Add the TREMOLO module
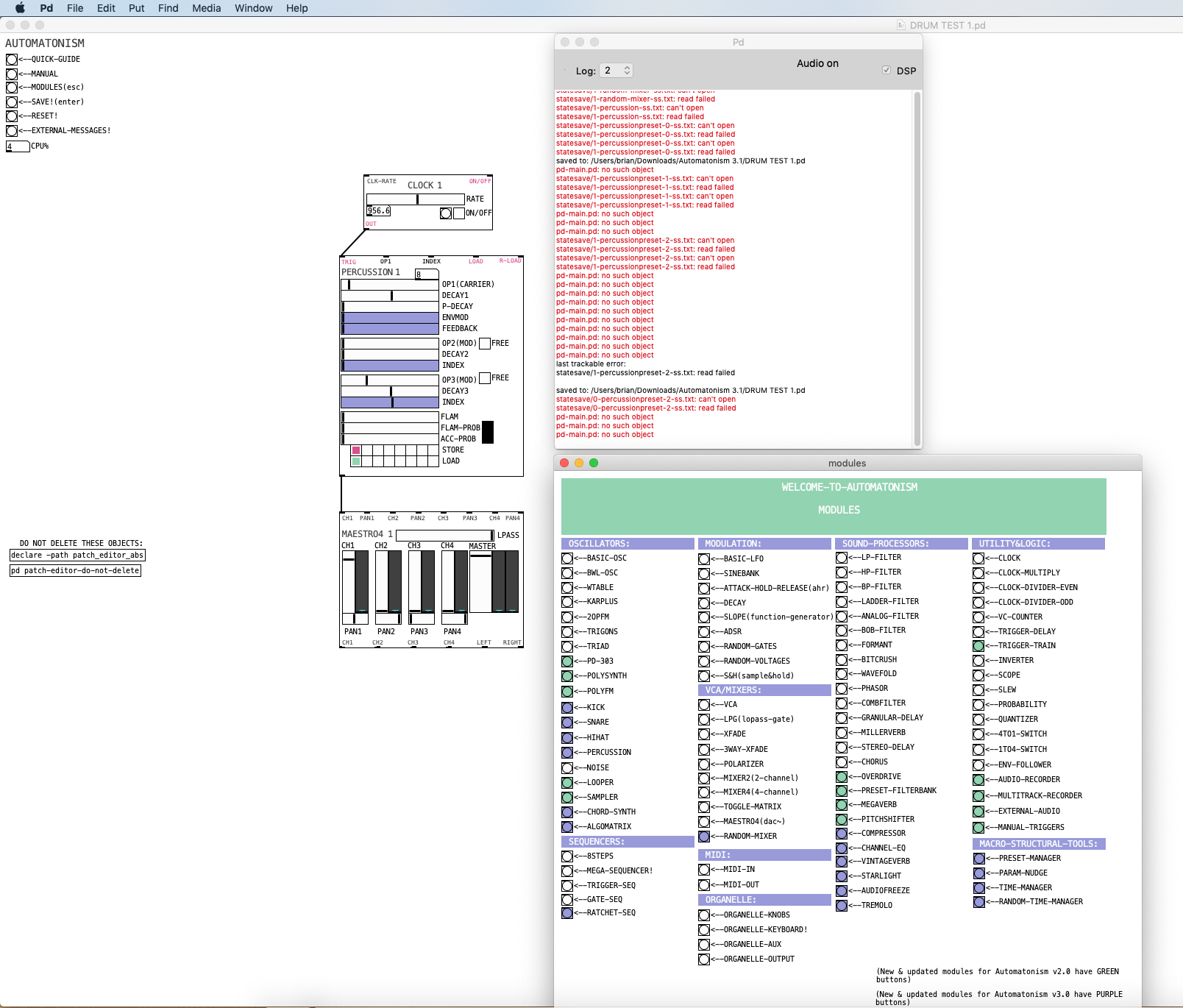This screenshot has height=1008, width=1183. point(842,906)
